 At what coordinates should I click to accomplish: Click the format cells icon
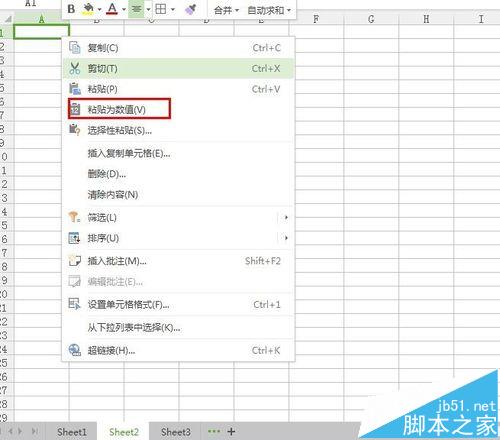[x=74, y=304]
